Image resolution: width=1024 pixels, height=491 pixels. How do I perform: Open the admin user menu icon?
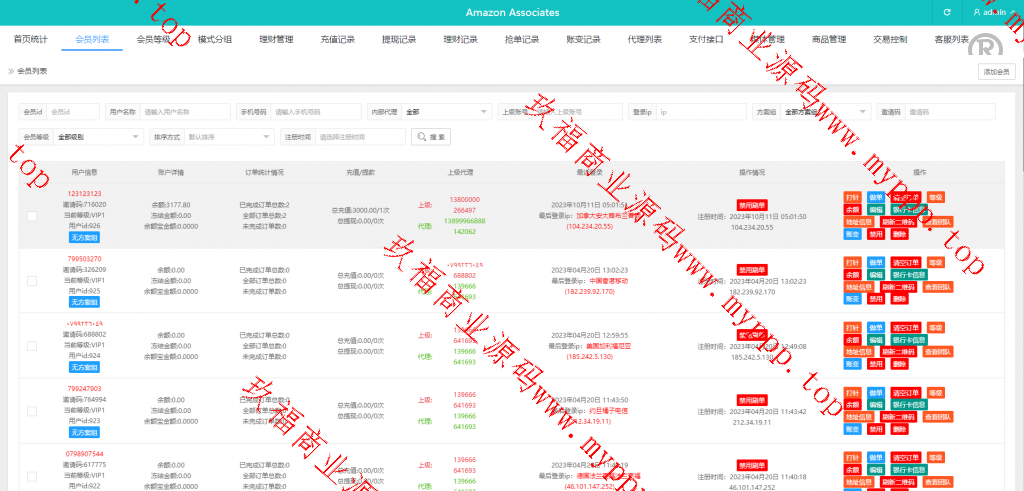[x=978, y=12]
